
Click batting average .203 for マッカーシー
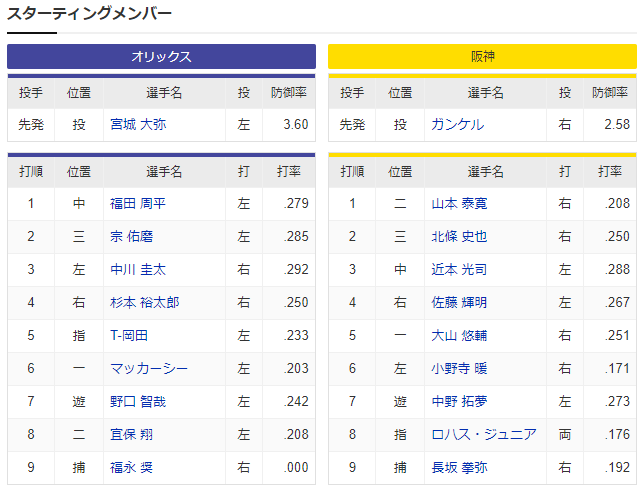[x=296, y=368]
